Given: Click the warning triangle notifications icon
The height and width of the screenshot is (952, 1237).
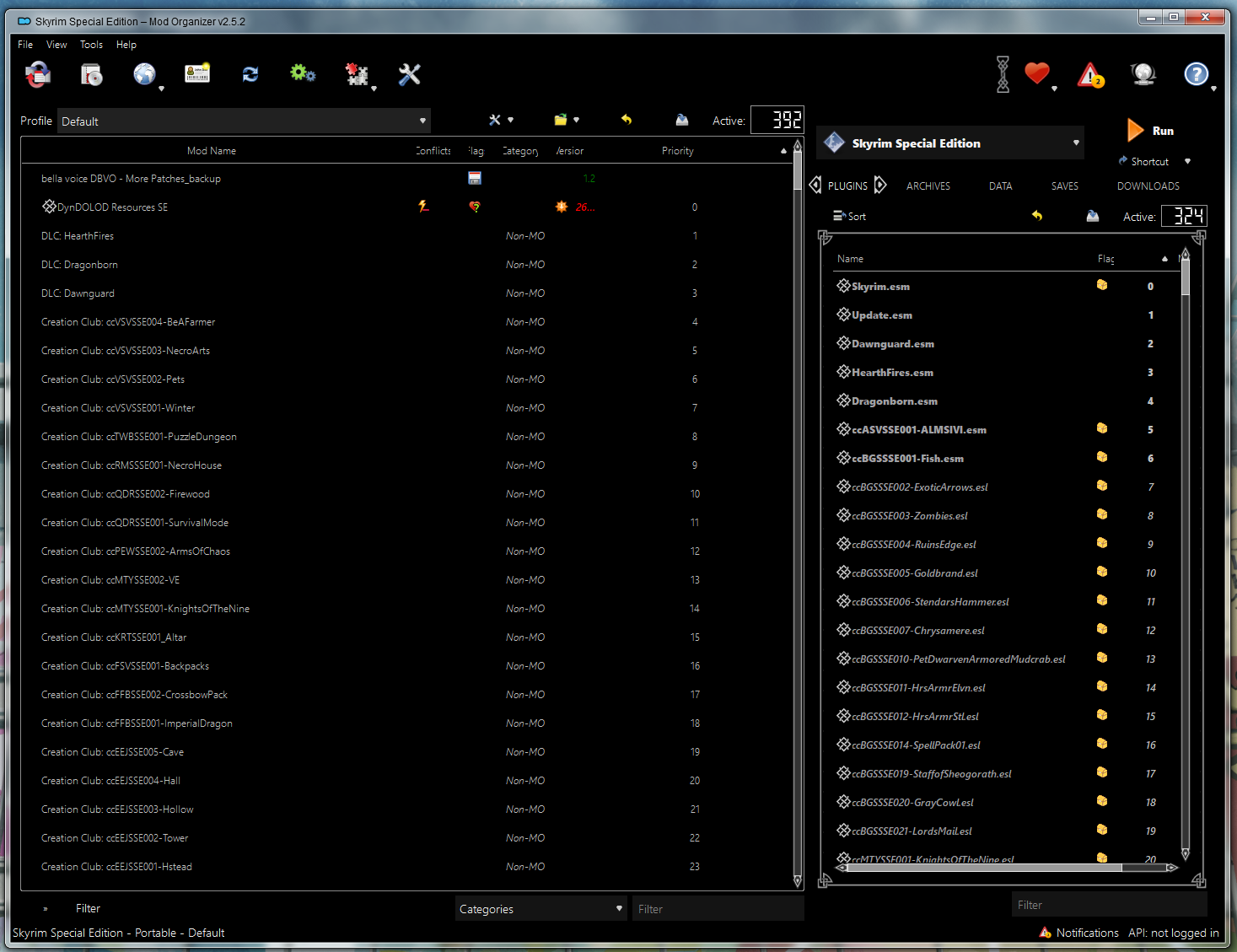Looking at the screenshot, I should click(x=1090, y=75).
